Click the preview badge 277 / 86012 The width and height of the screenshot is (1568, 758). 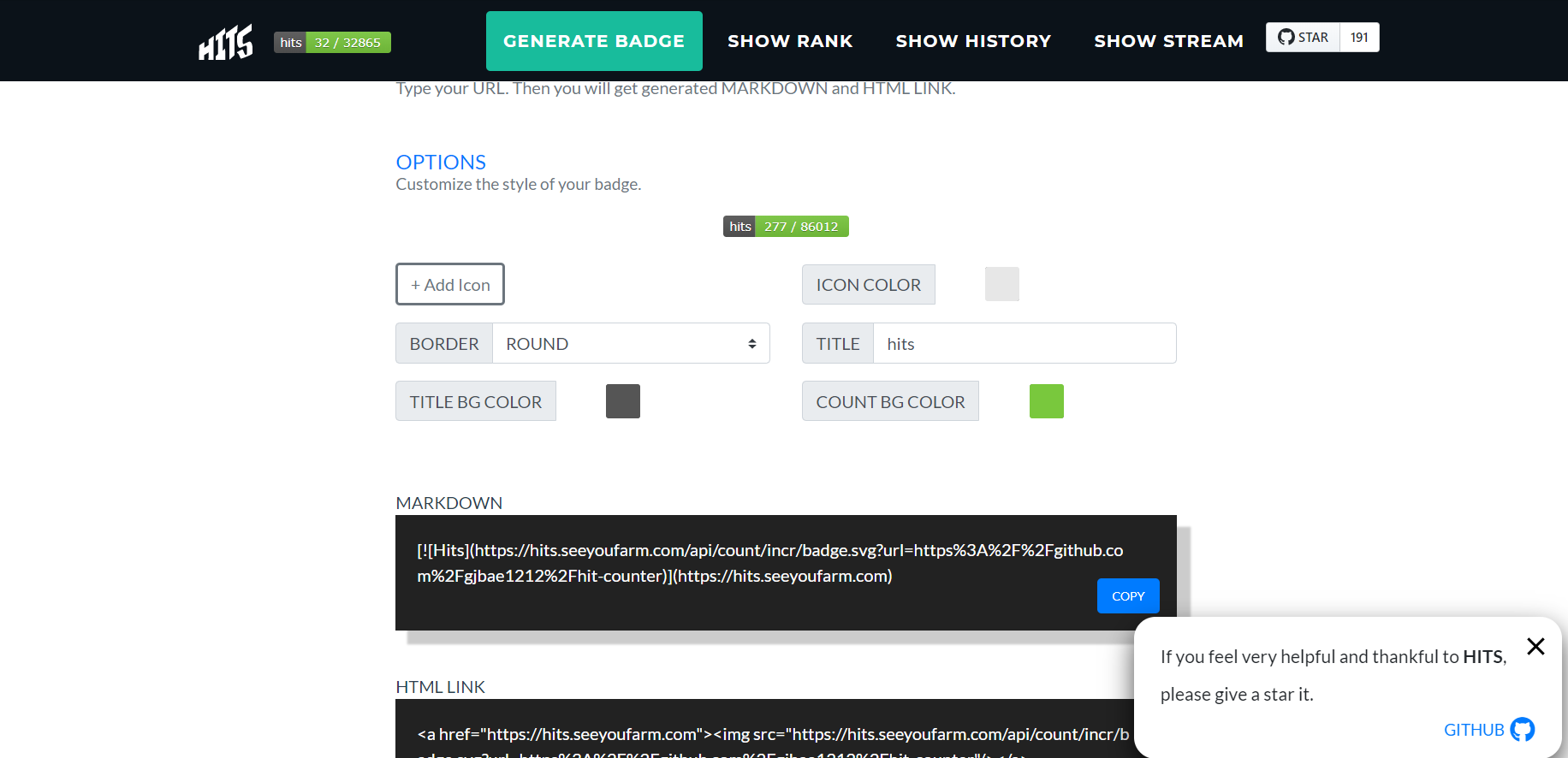tap(786, 226)
